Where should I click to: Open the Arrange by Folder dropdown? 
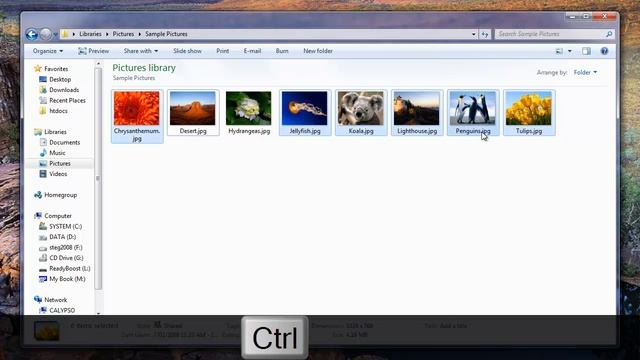pyautogui.click(x=585, y=72)
